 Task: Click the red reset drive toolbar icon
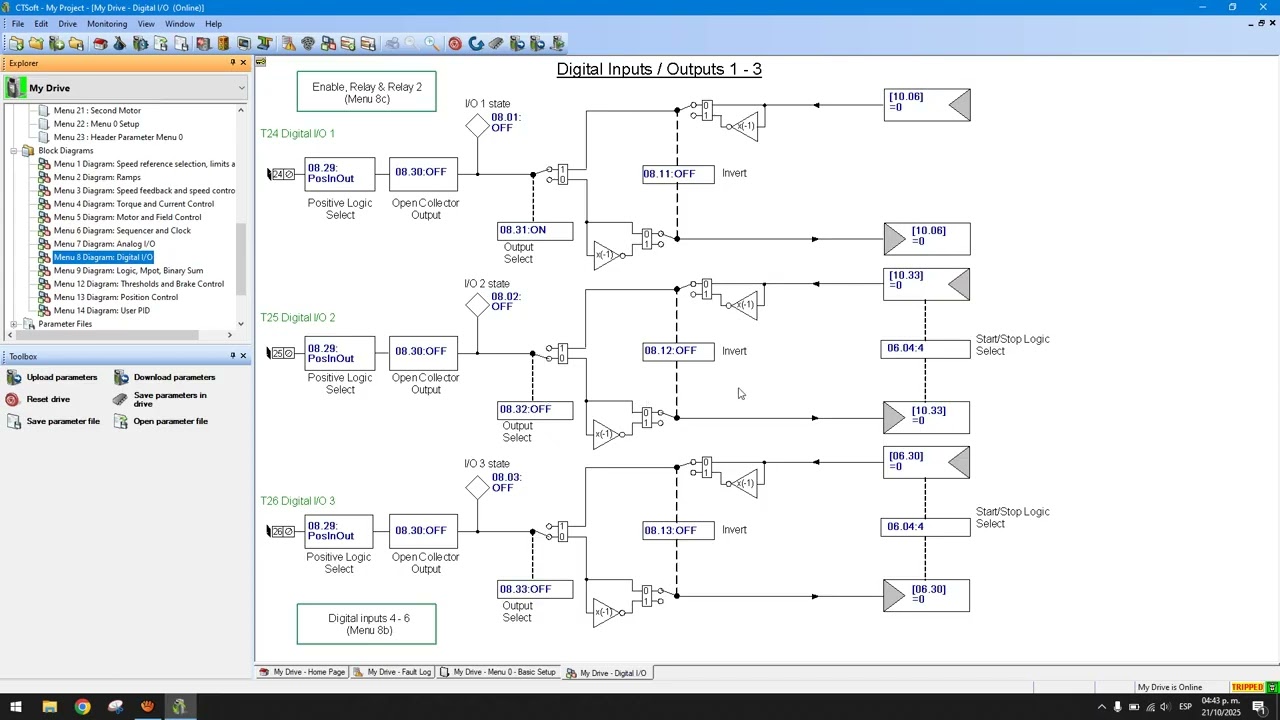click(455, 44)
